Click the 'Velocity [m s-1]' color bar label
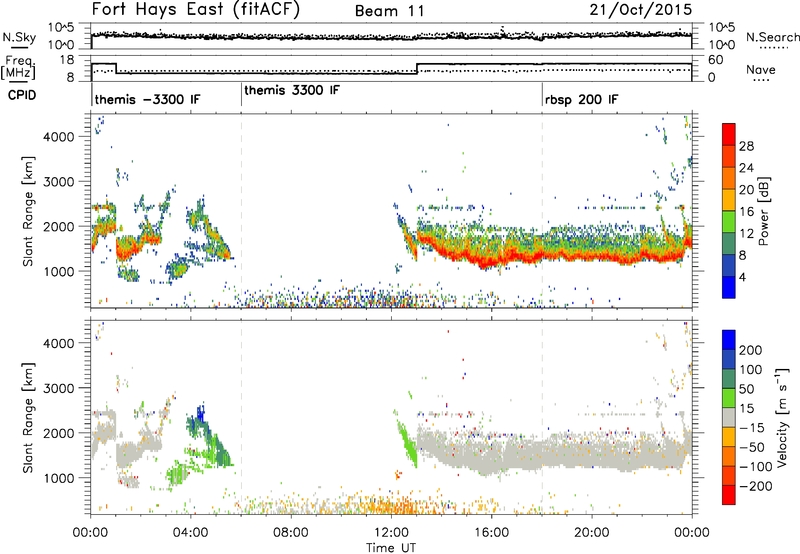The image size is (800, 554). click(x=781, y=417)
